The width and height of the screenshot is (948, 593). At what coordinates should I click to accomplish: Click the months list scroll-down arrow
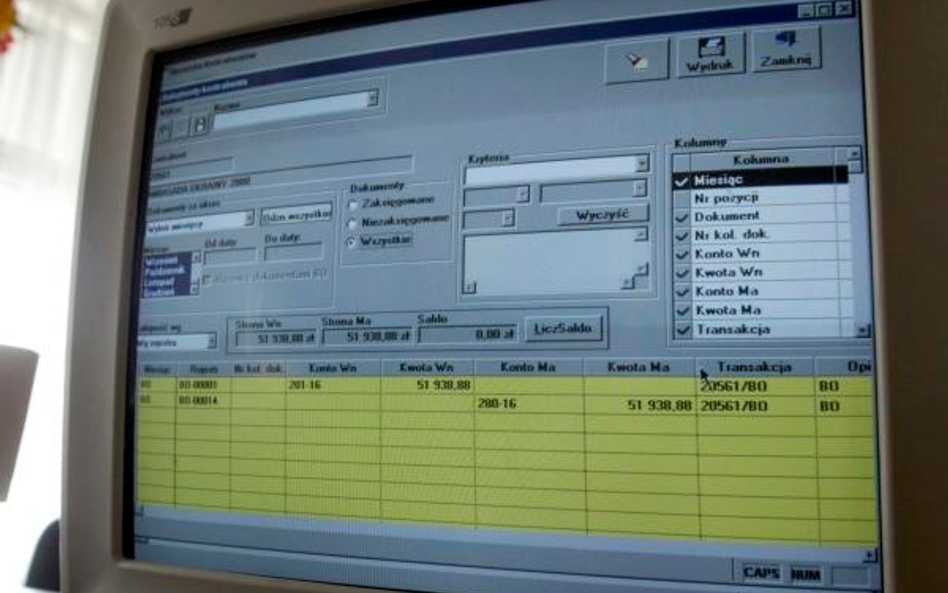(x=195, y=290)
